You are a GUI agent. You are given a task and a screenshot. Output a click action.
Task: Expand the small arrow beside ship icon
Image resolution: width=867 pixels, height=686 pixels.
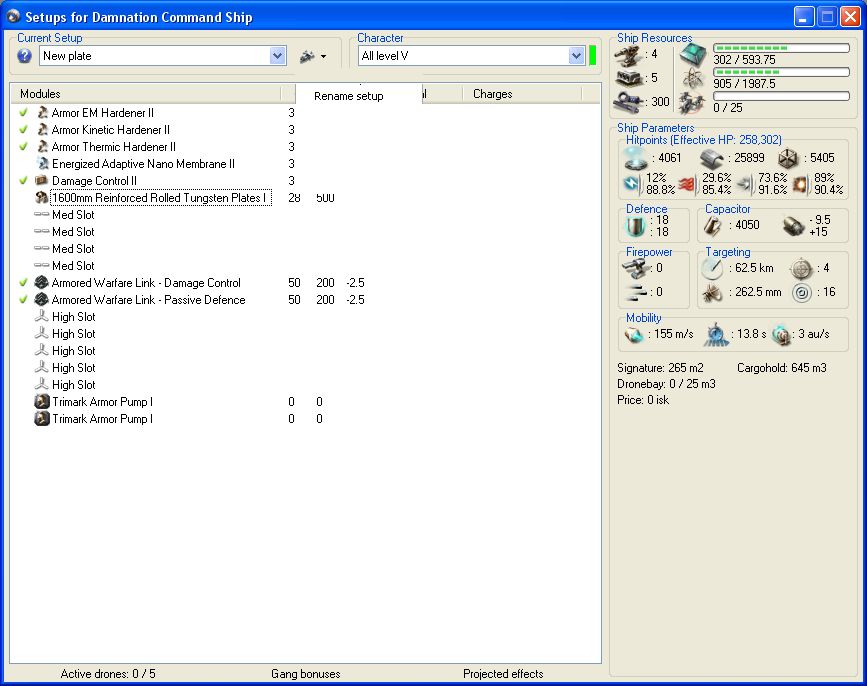[x=323, y=56]
